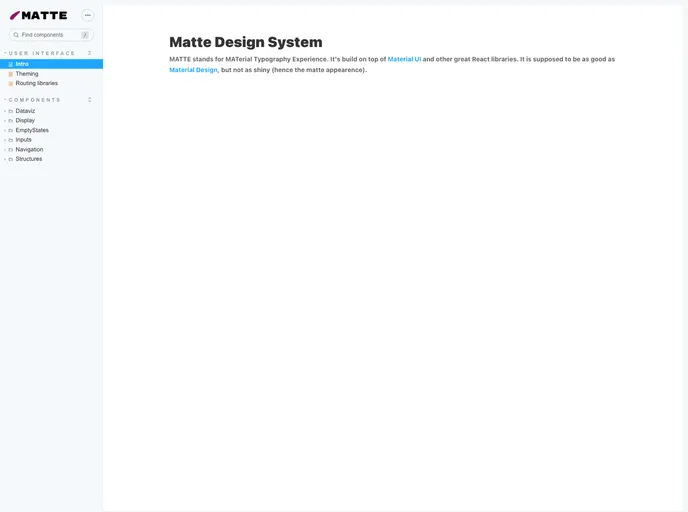Expand the EmptyStates folder
688x512 pixels.
pos(51,130)
